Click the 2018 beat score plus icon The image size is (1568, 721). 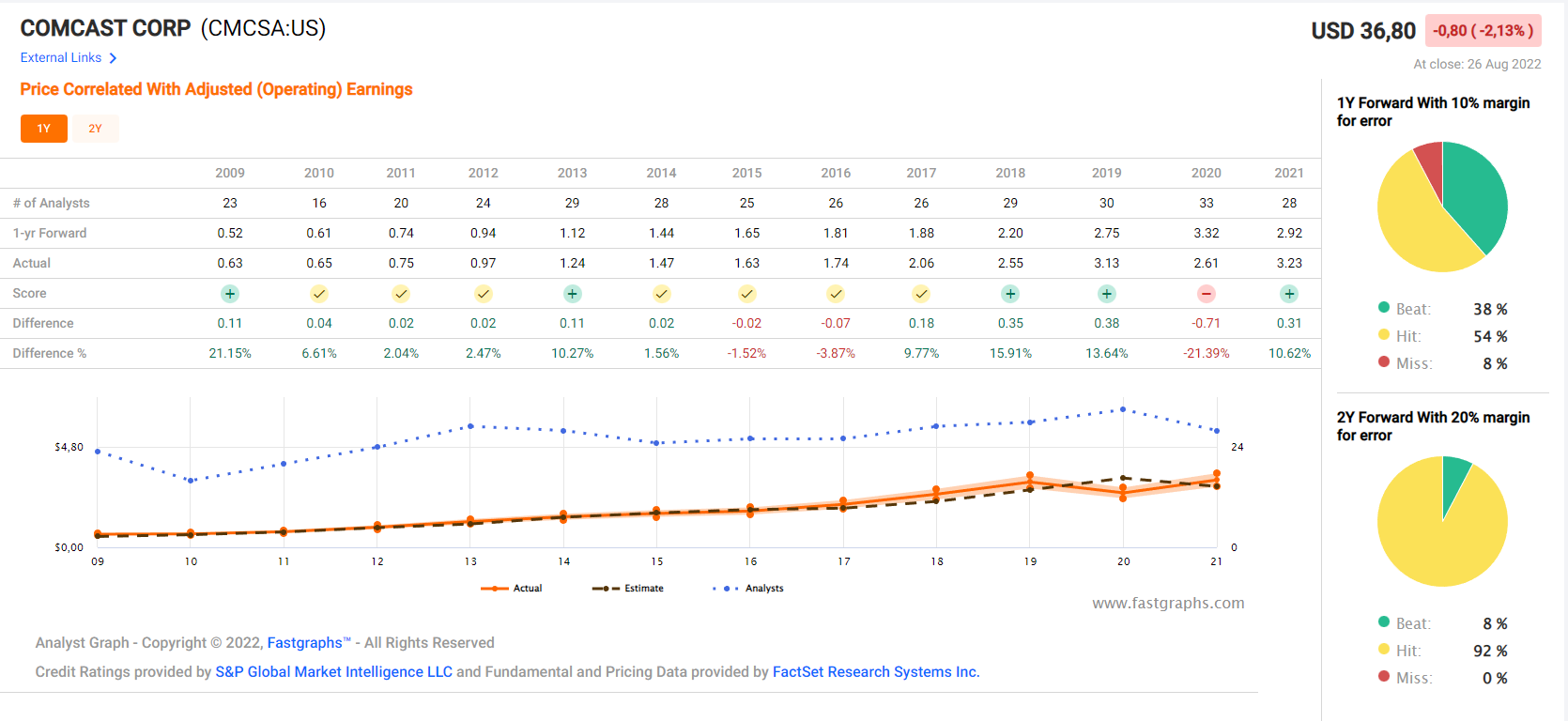pyautogui.click(x=1010, y=294)
